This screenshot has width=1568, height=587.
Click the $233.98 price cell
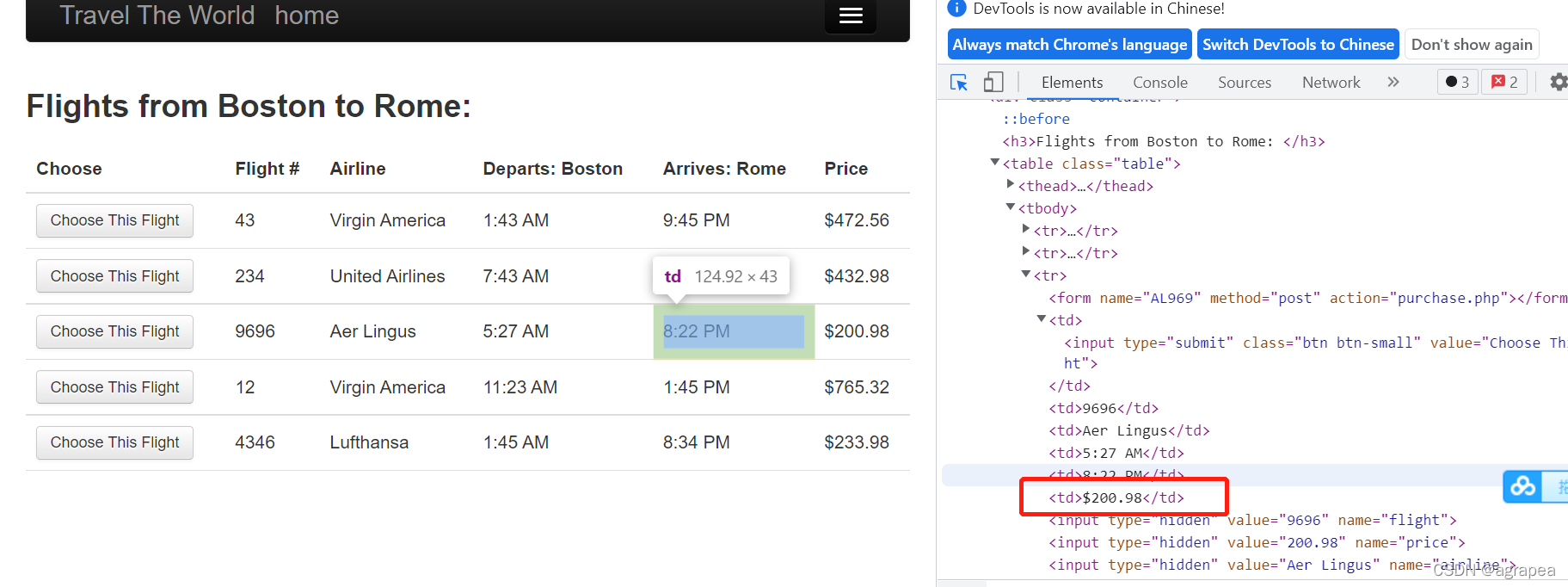click(x=857, y=442)
